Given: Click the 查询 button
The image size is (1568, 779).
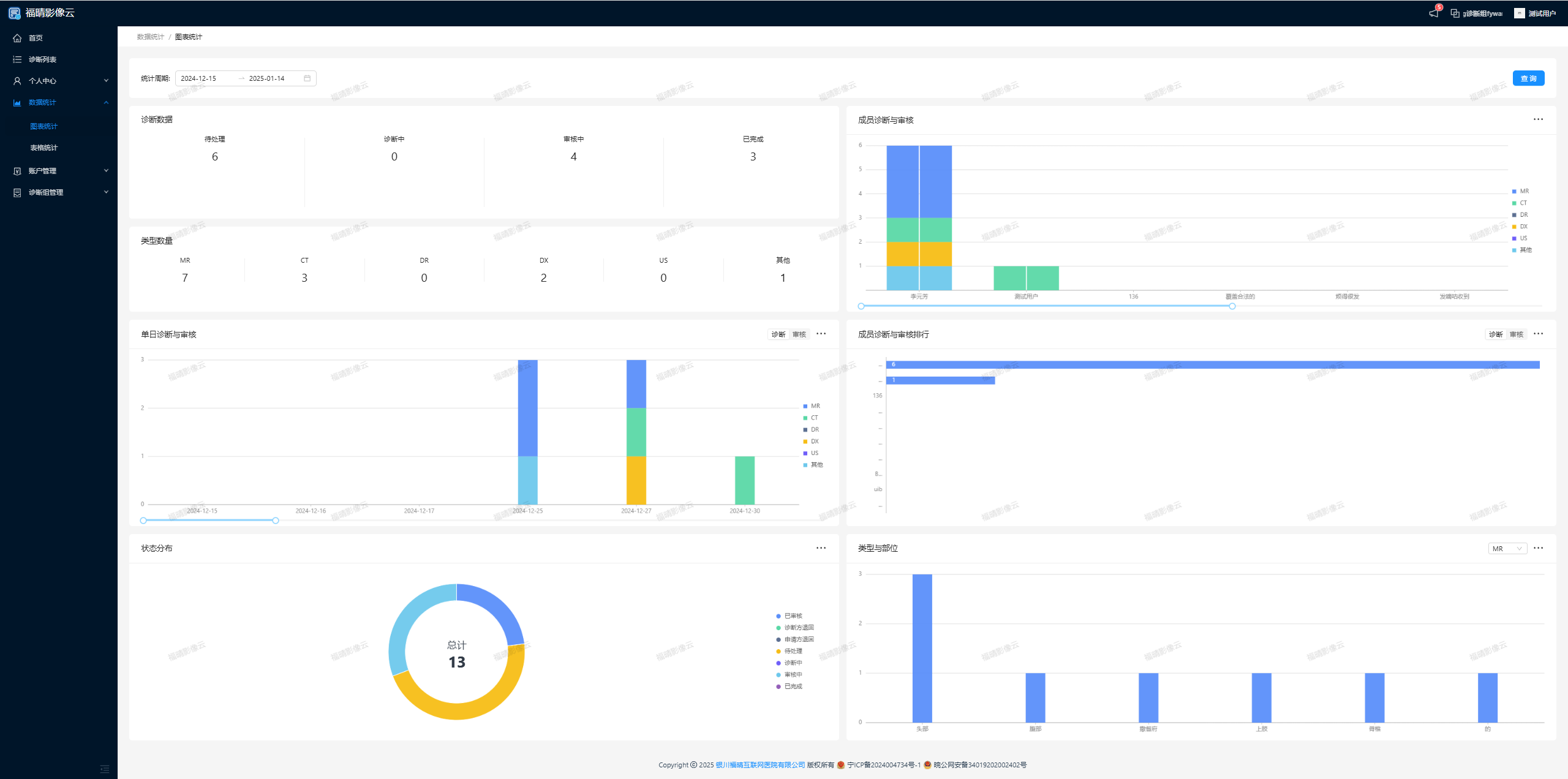Looking at the screenshot, I should (x=1528, y=78).
